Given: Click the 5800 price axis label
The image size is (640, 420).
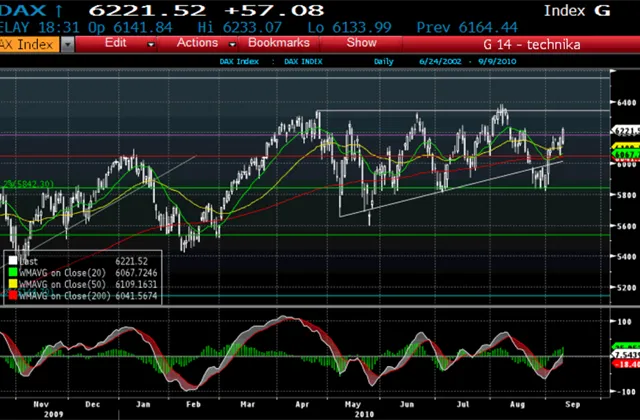Looking at the screenshot, I should (x=627, y=195).
